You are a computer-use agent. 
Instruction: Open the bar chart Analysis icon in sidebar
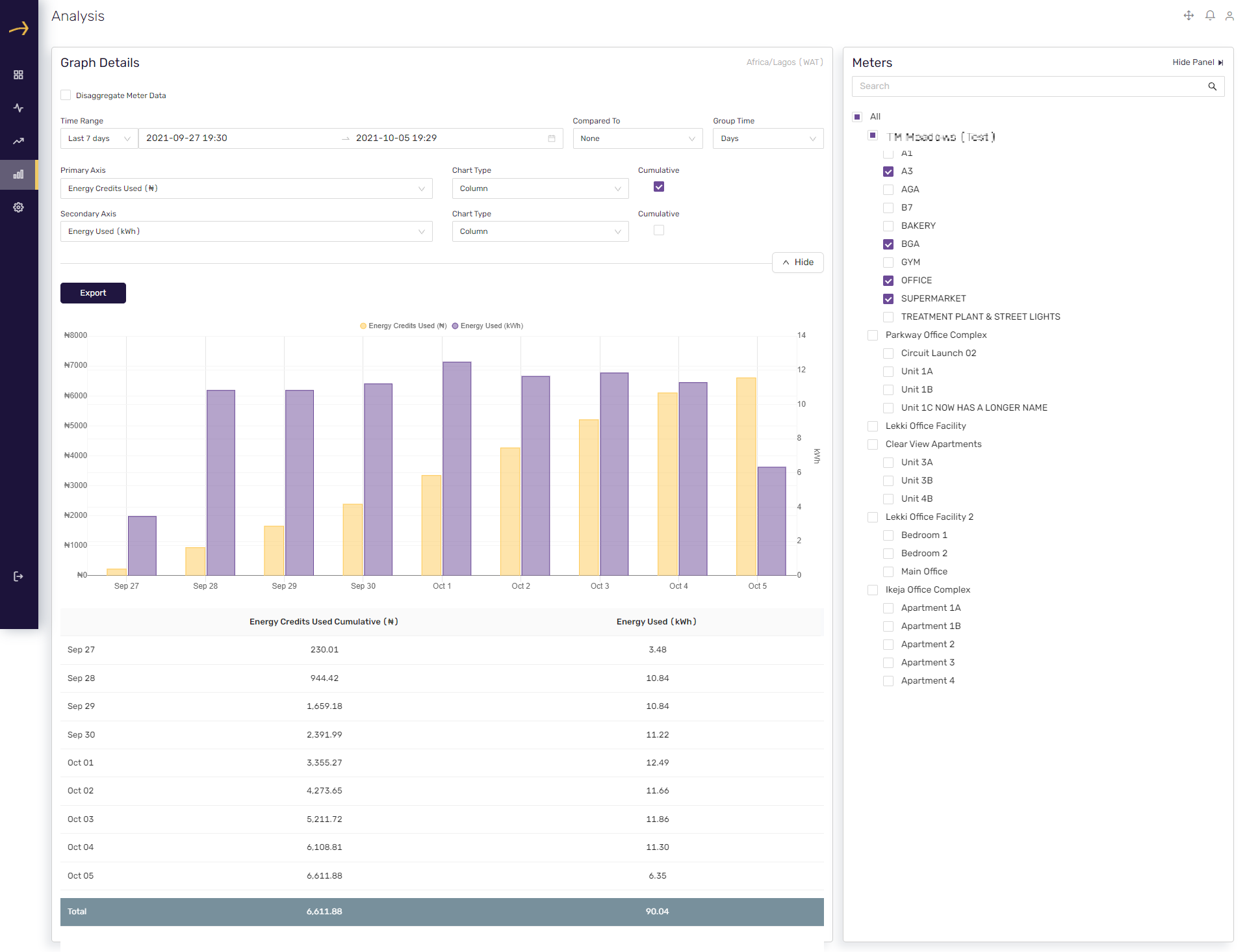(18, 174)
